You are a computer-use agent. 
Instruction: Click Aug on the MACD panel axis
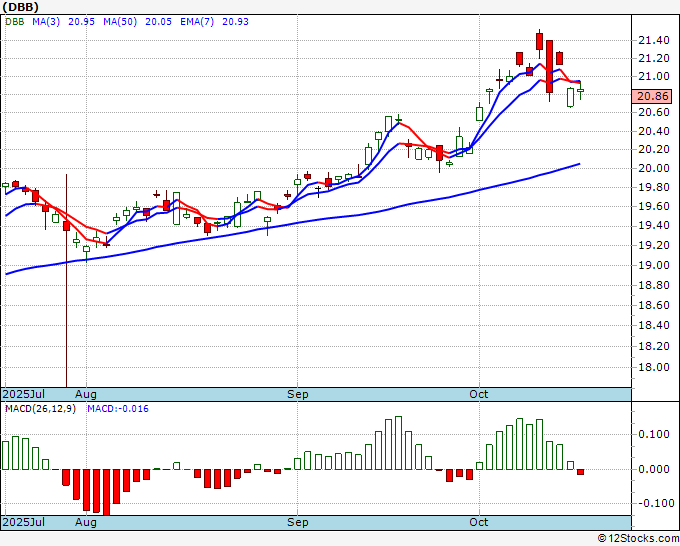[85, 522]
